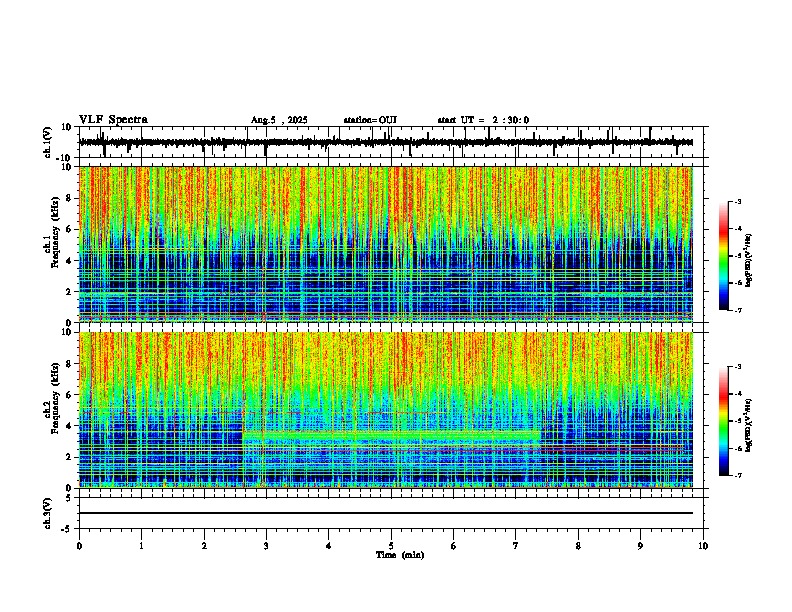Click the flat ch.3 voltage line
Image resolution: width=792 pixels, height=612 pixels.
(385, 513)
